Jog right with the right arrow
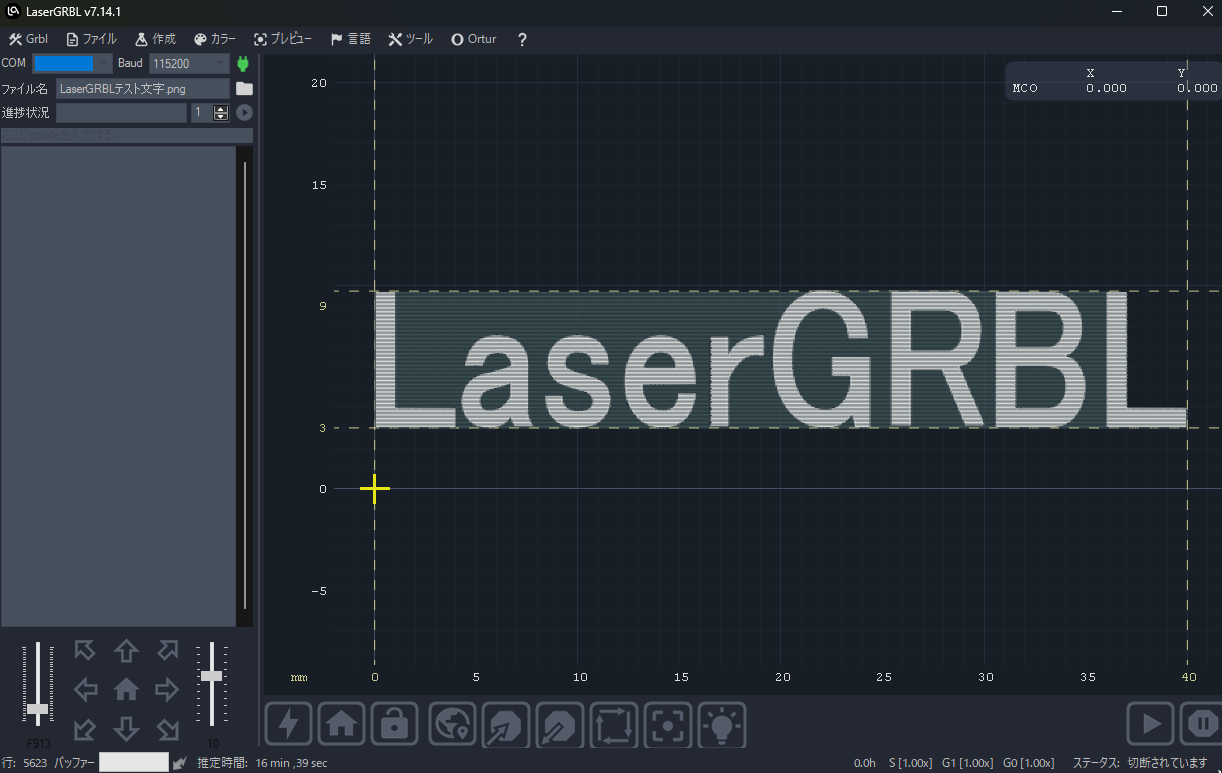Image resolution: width=1222 pixels, height=773 pixels. click(166, 689)
